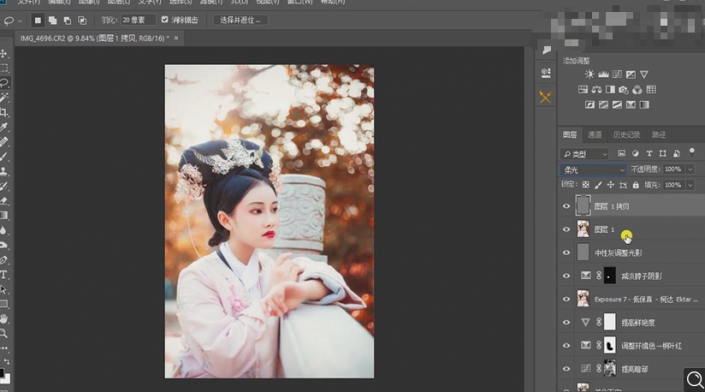The width and height of the screenshot is (705, 392).
Task: Hide the 中性灰调整光影 layer eye
Action: [566, 253]
